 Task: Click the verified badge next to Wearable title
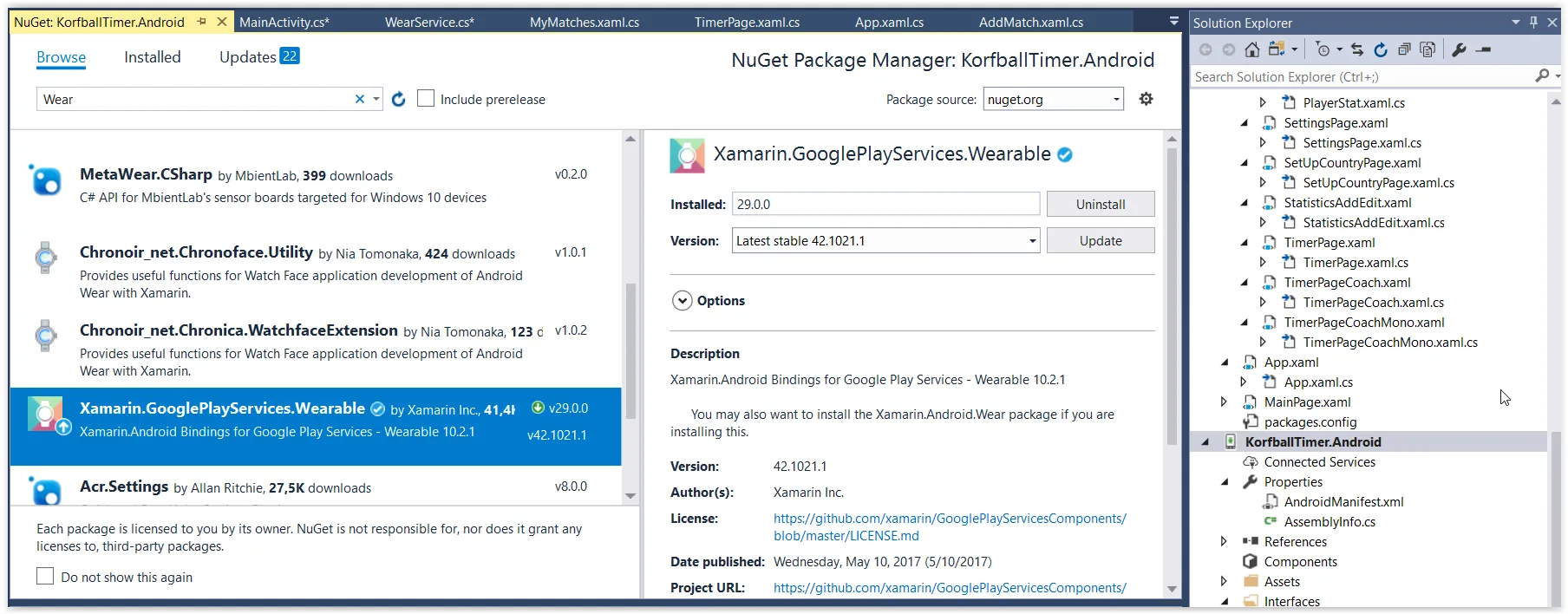coord(1065,154)
